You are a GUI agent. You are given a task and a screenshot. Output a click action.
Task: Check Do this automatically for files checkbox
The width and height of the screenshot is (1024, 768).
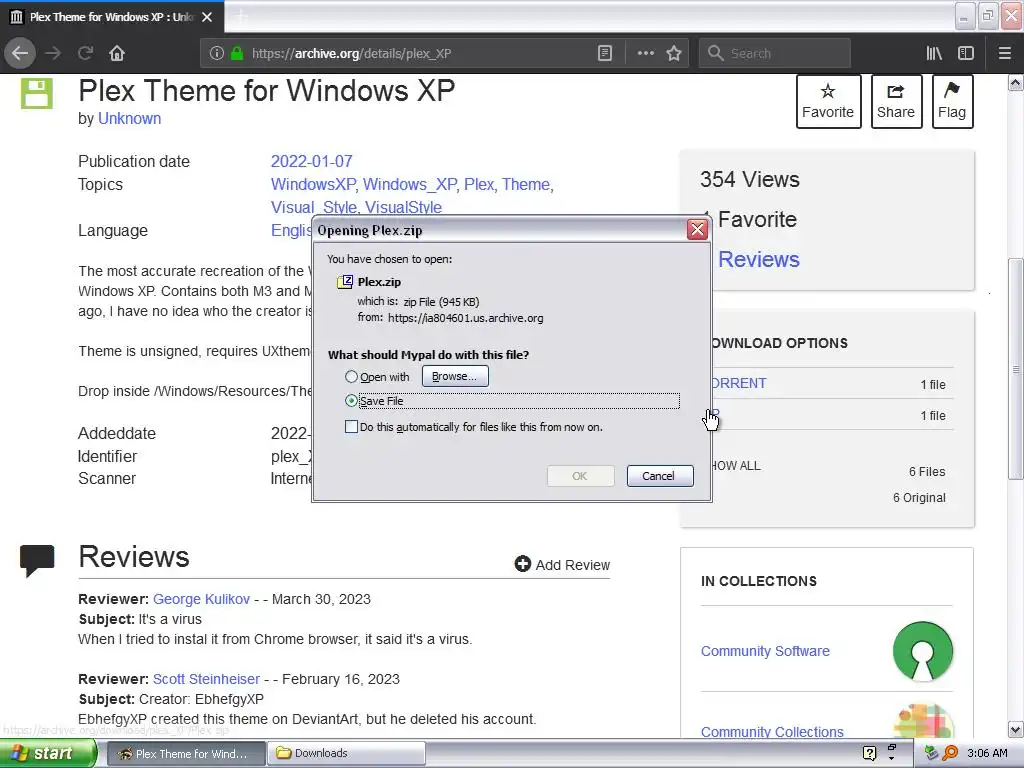(x=351, y=426)
